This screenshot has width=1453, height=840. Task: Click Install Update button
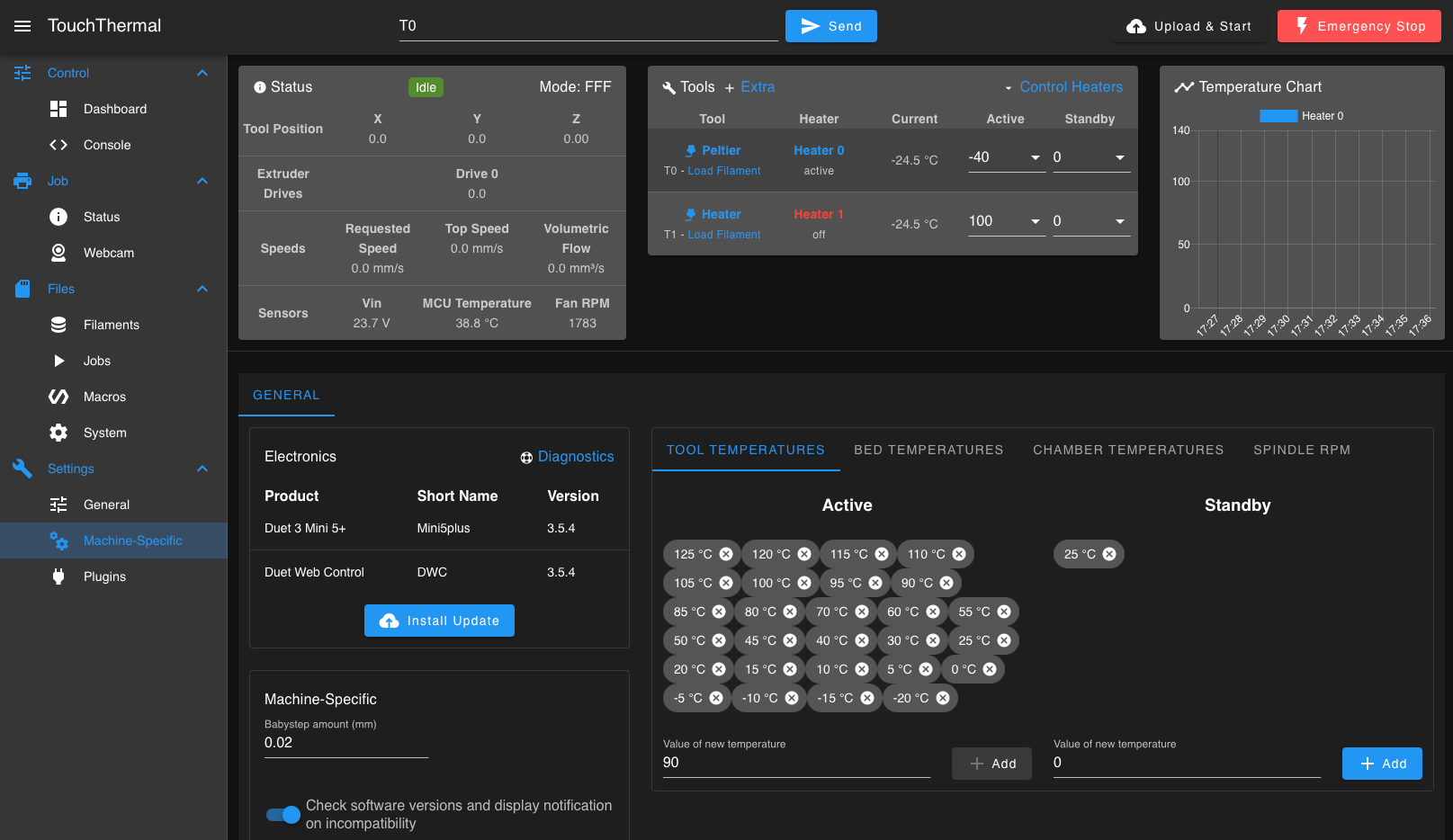point(439,621)
